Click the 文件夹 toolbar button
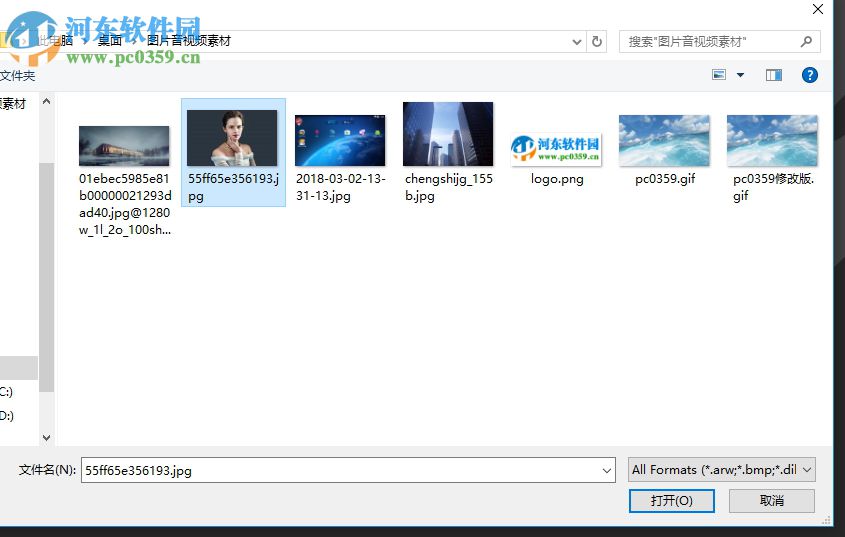This screenshot has width=845, height=537. coord(17,75)
